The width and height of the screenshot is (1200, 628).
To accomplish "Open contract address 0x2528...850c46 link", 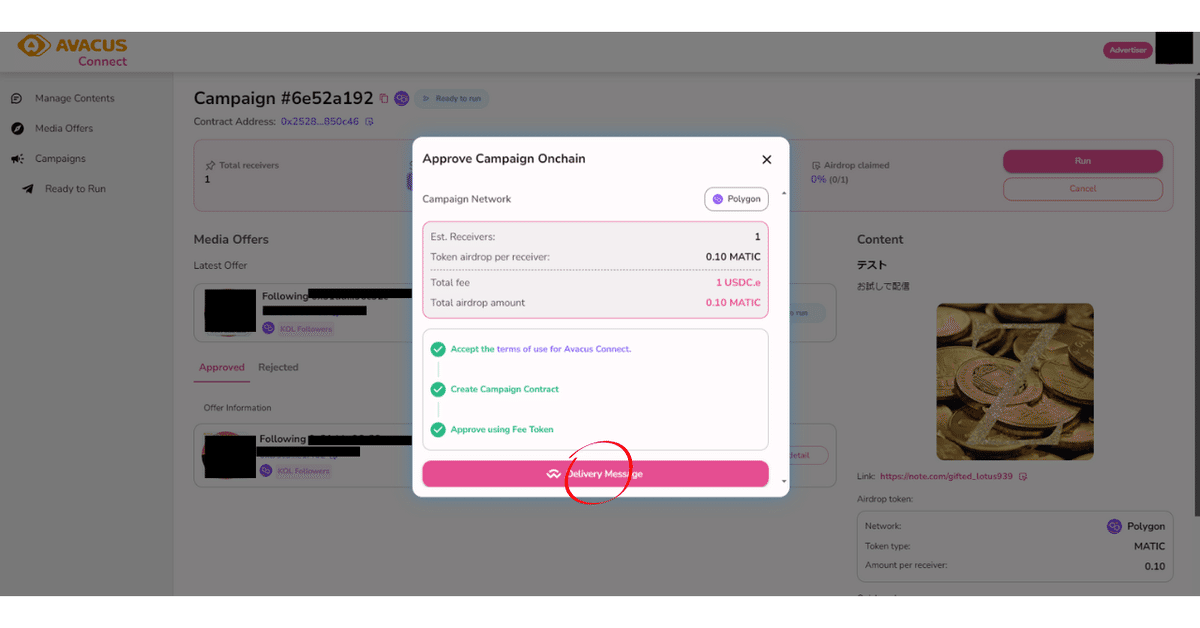I will pos(320,122).
